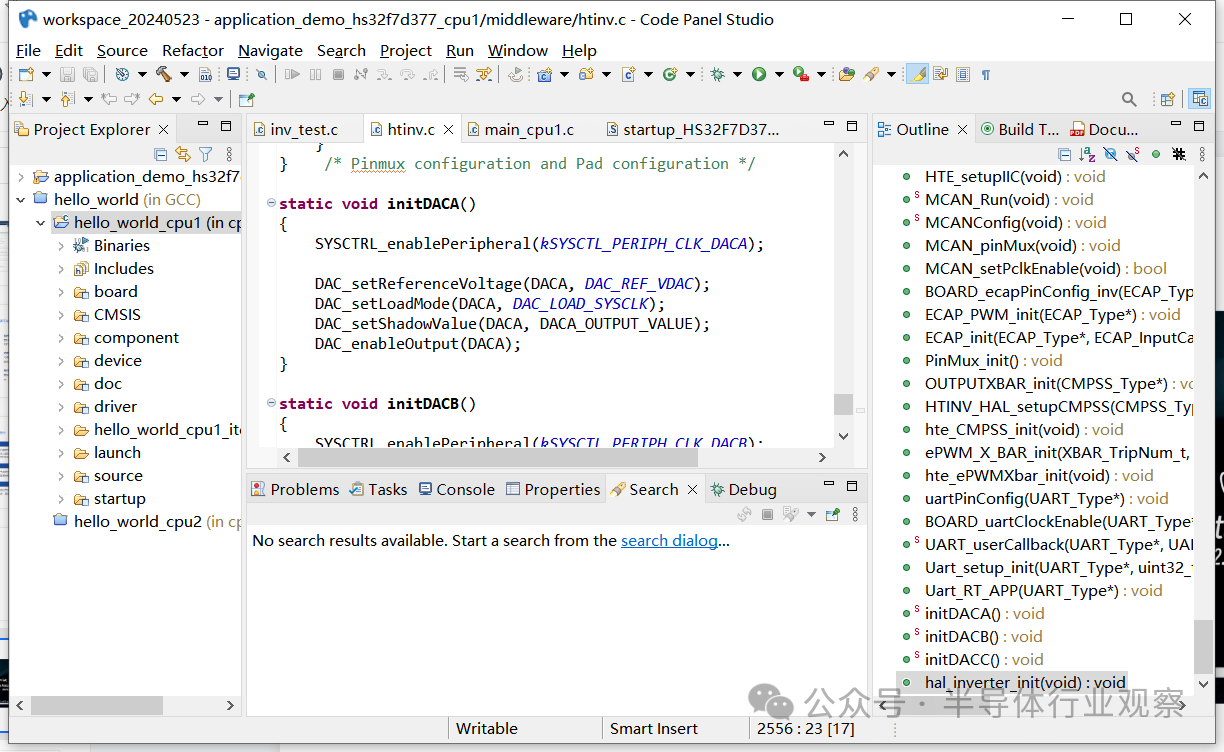Expand the Binaries tree node
1224x752 pixels.
pyautogui.click(x=61, y=246)
